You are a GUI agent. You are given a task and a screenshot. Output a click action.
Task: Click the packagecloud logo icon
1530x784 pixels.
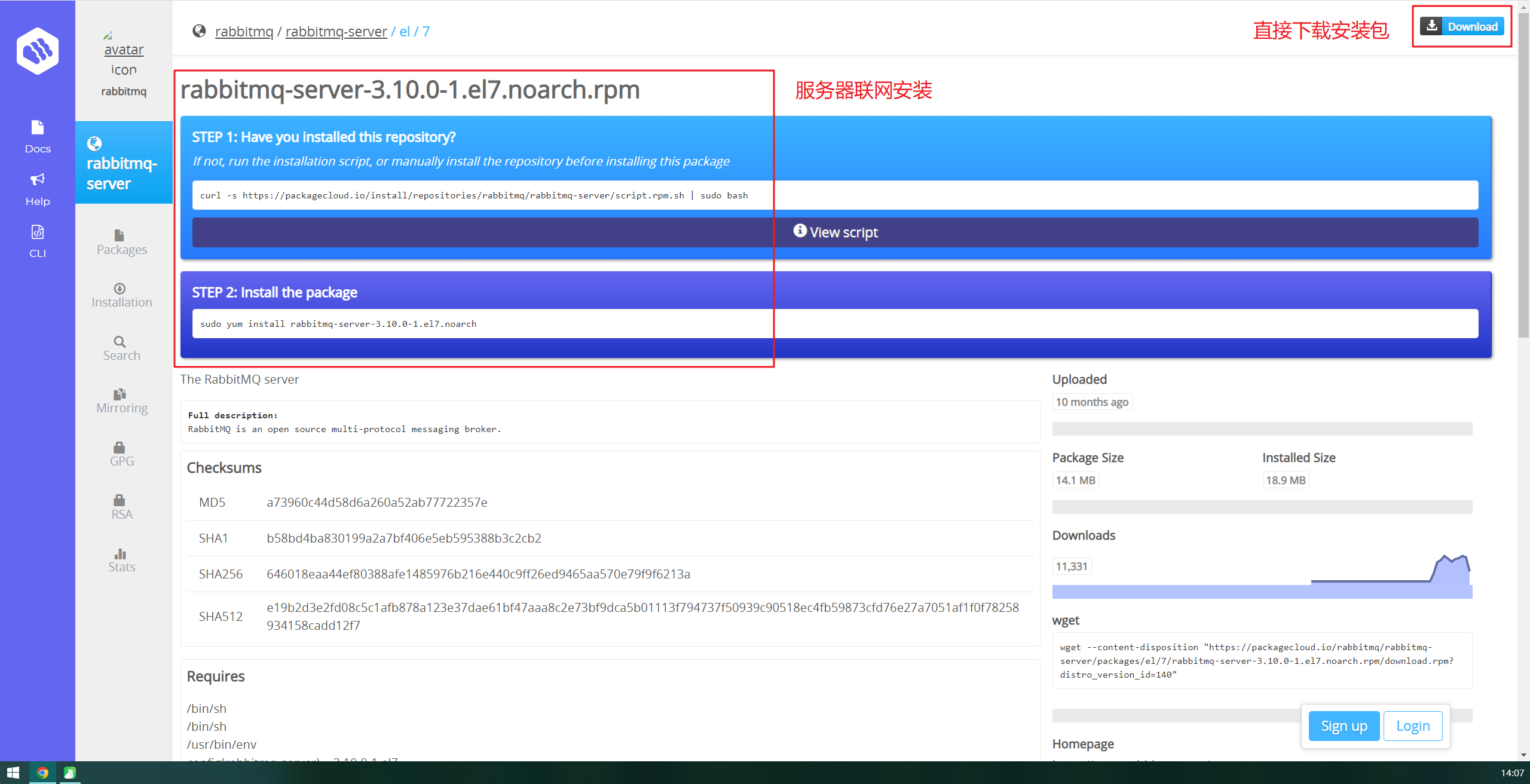coord(38,51)
